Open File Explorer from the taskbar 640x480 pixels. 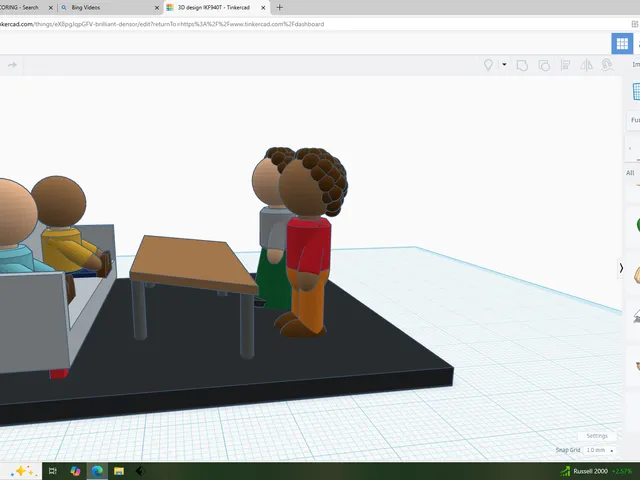[x=119, y=471]
